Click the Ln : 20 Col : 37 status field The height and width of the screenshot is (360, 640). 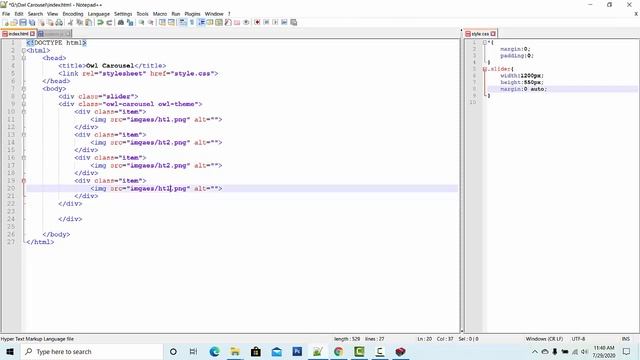(435, 339)
